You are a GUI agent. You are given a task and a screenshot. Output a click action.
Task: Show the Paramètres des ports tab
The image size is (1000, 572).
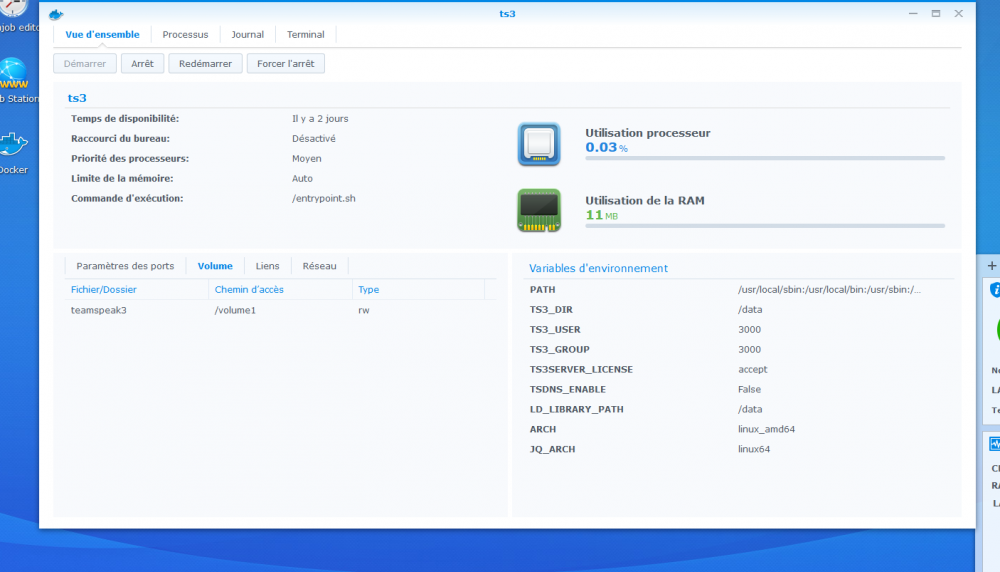click(125, 266)
